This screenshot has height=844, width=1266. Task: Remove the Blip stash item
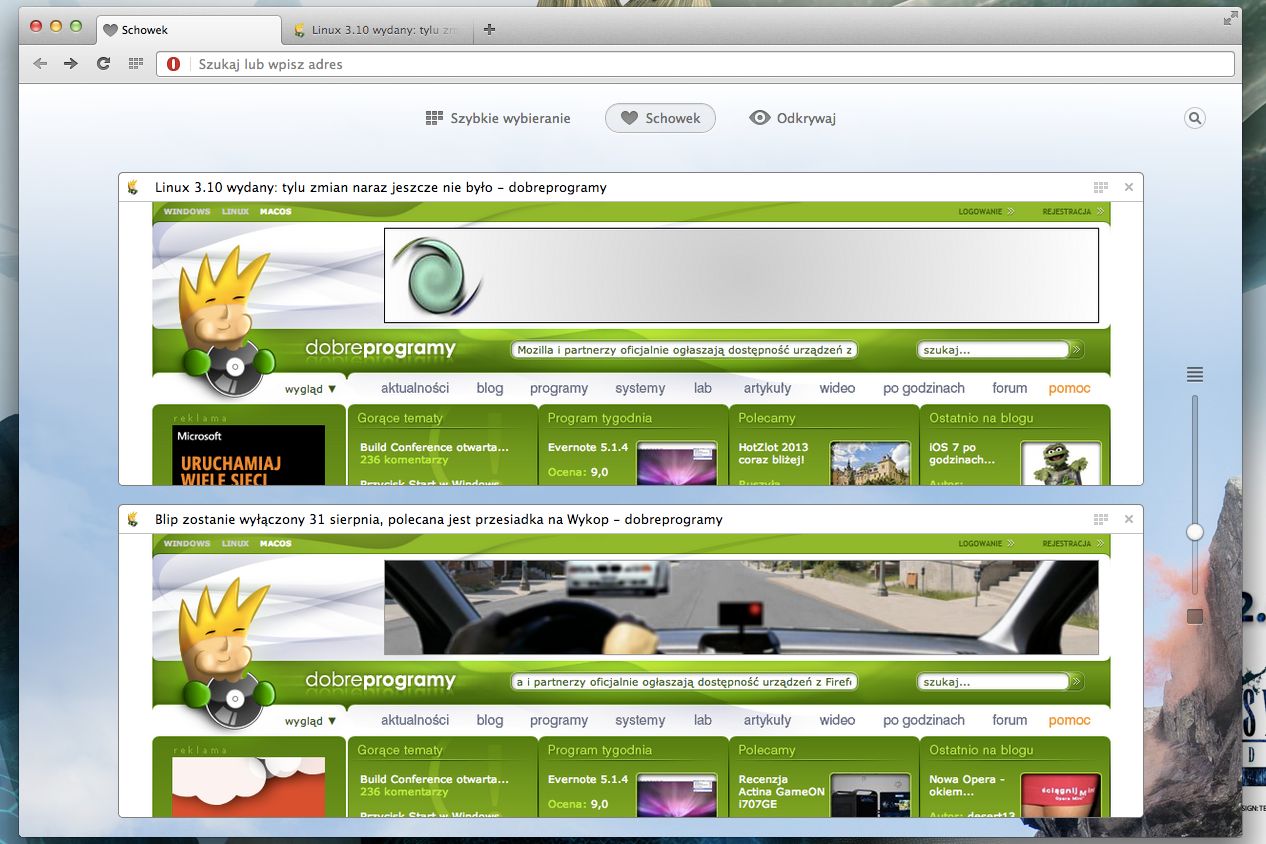point(1129,519)
